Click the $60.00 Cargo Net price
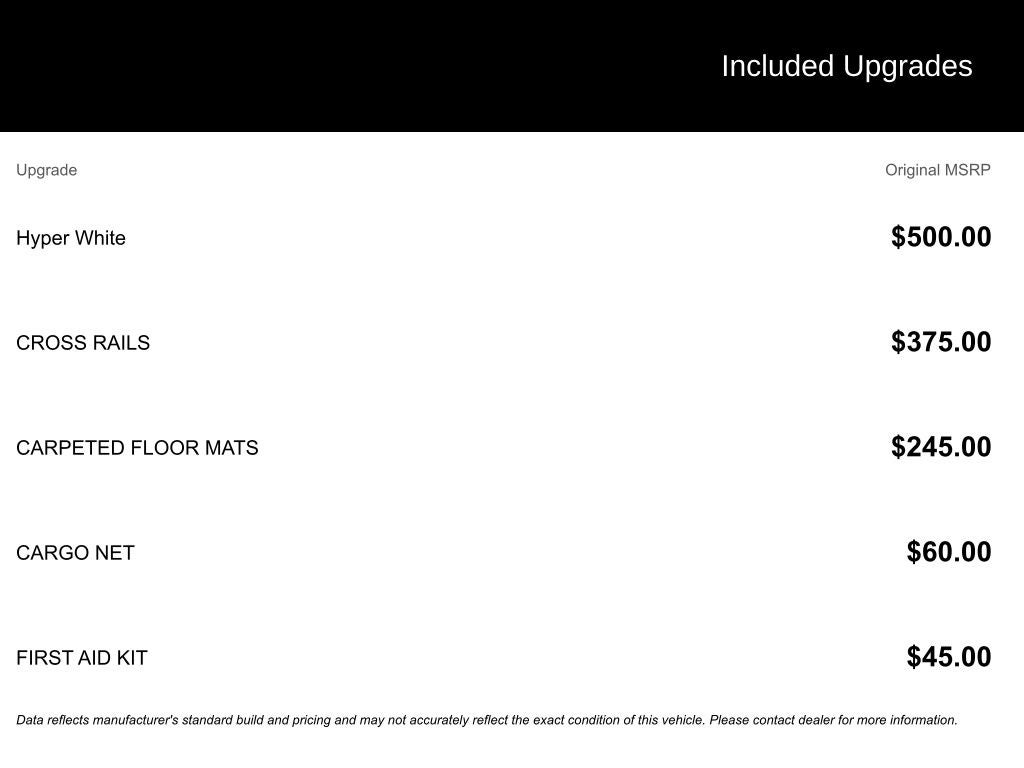This screenshot has width=1024, height=768. tap(948, 552)
